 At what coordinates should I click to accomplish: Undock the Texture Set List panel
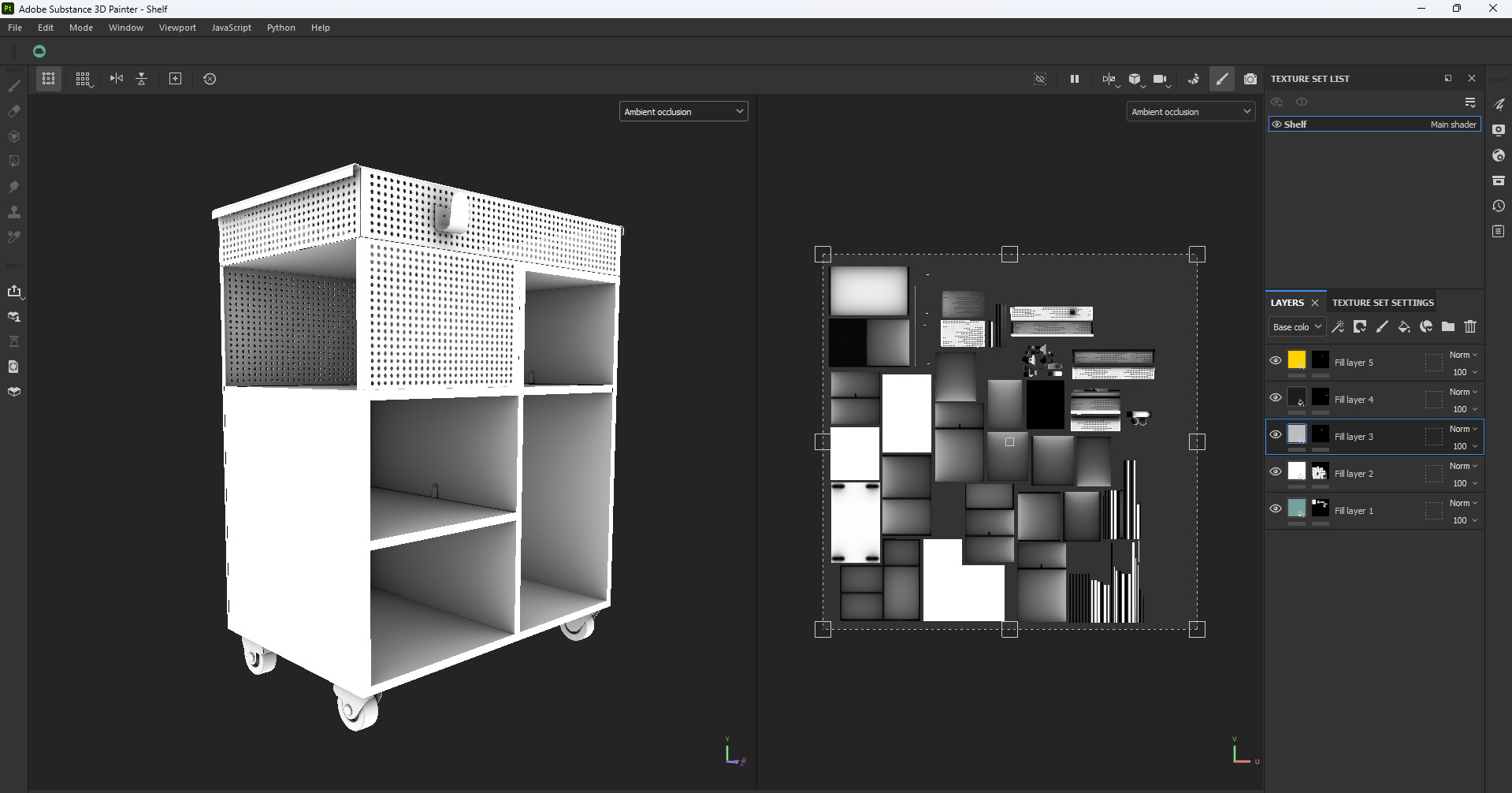[1448, 78]
